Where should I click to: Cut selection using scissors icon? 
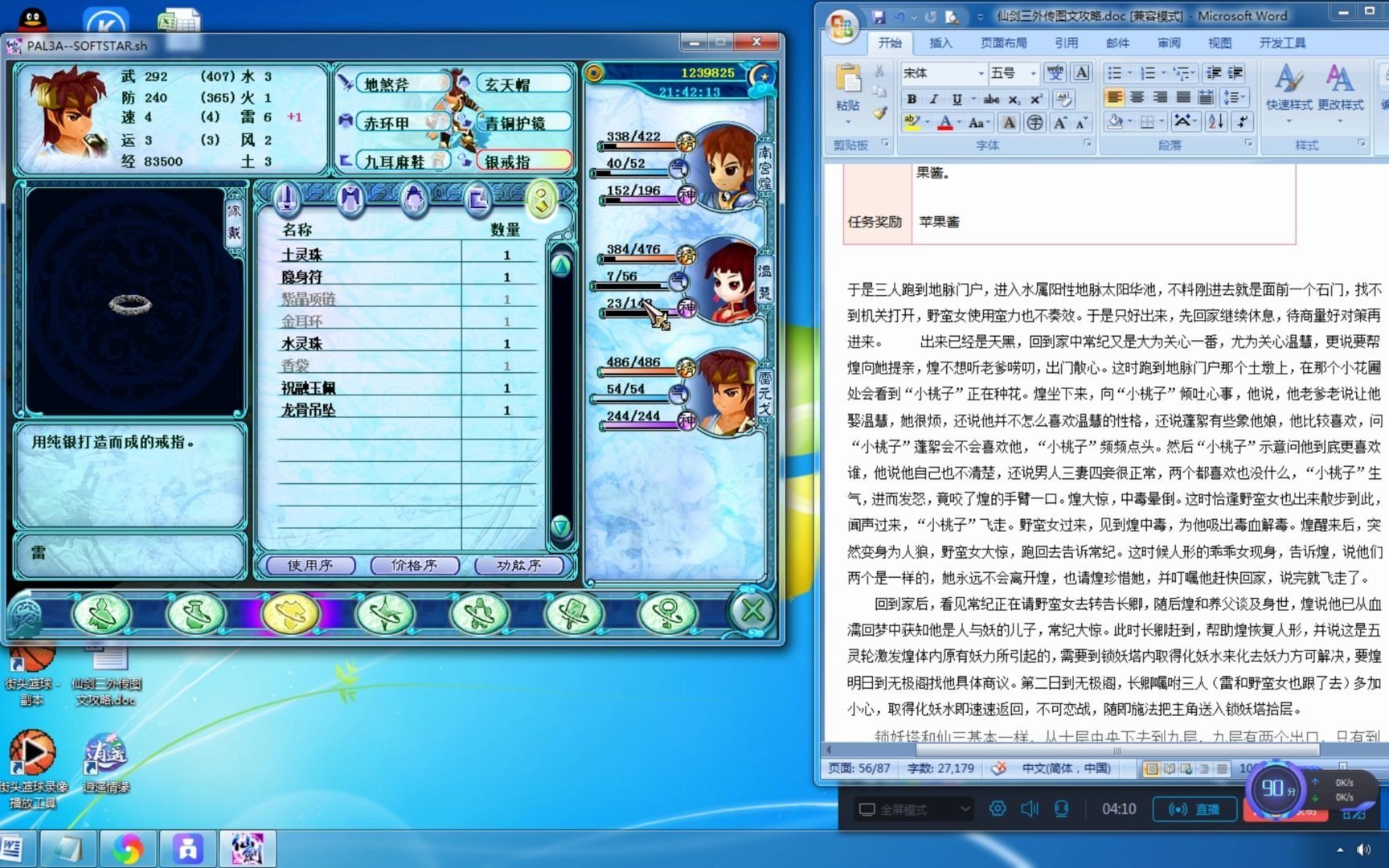click(880, 72)
